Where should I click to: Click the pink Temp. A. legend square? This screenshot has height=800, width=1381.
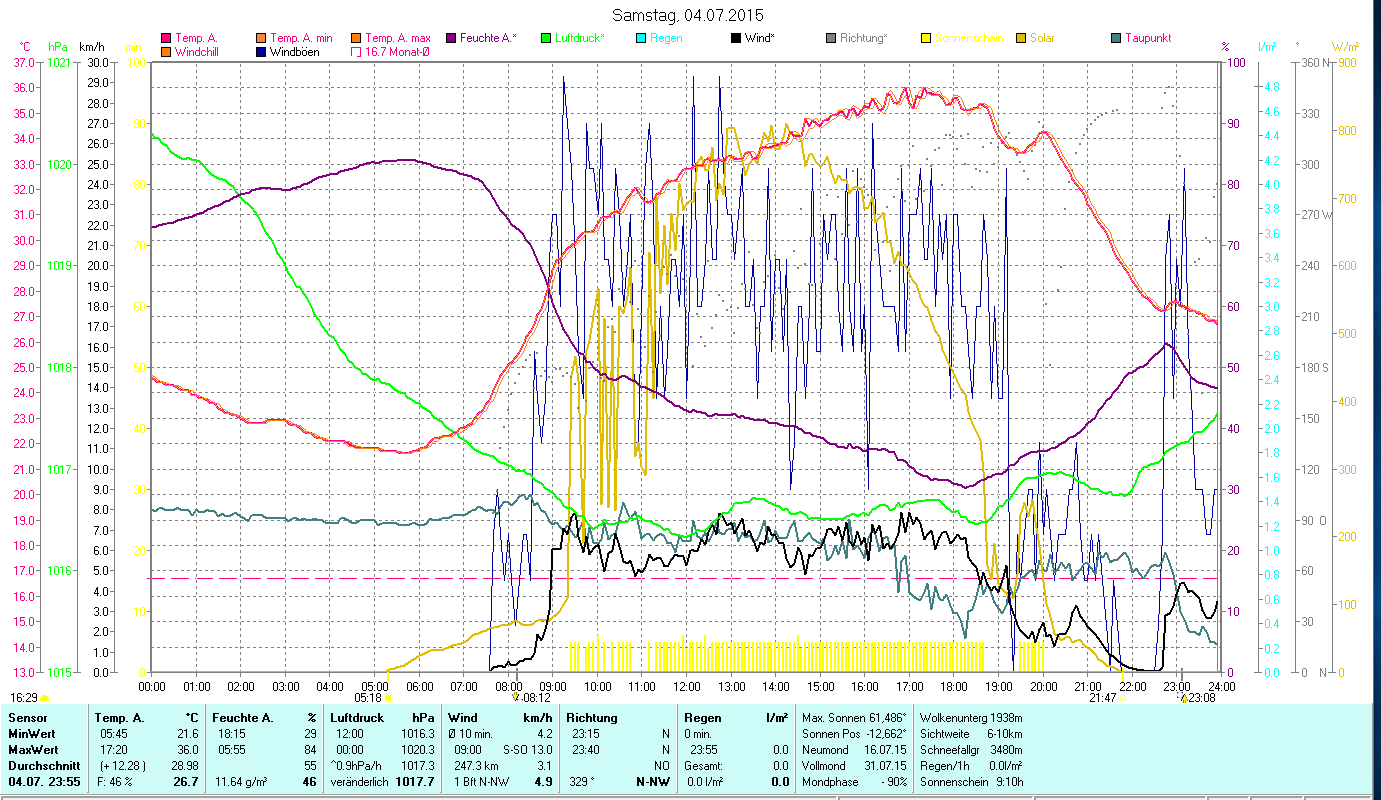click(x=166, y=38)
